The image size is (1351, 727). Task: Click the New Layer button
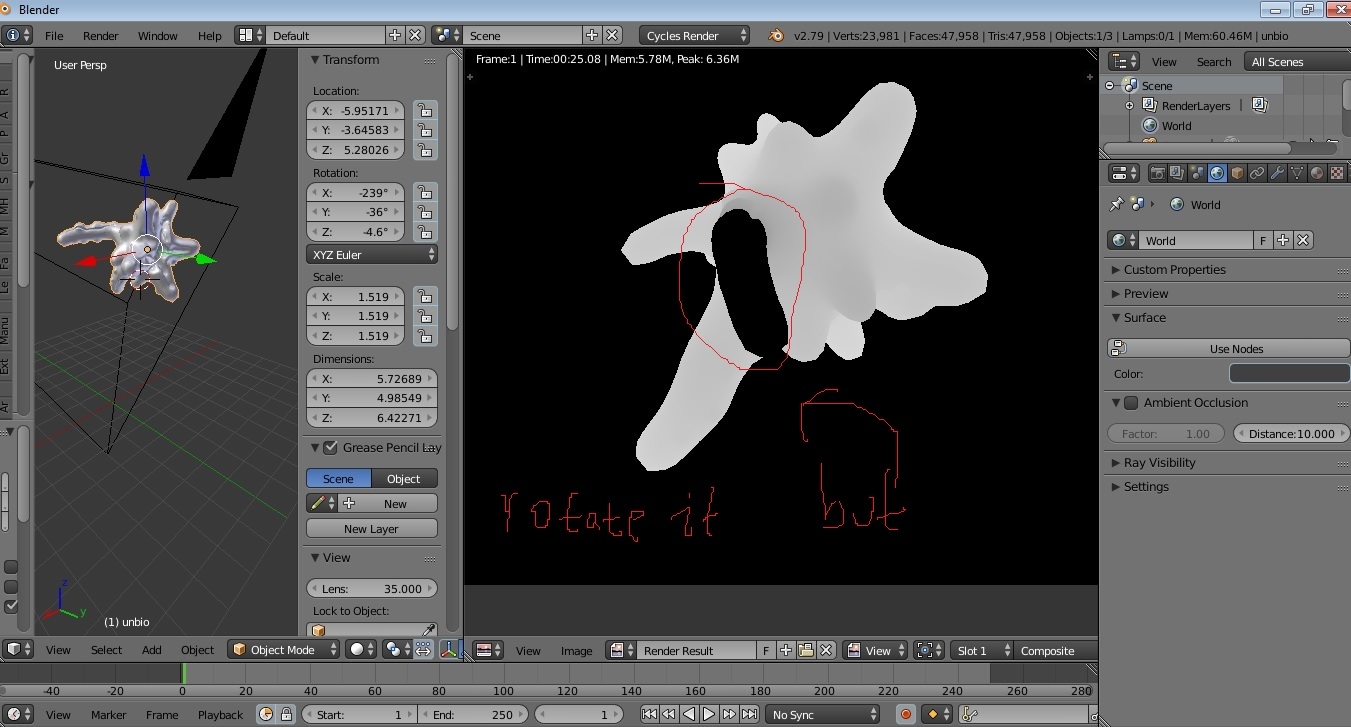[371, 529]
